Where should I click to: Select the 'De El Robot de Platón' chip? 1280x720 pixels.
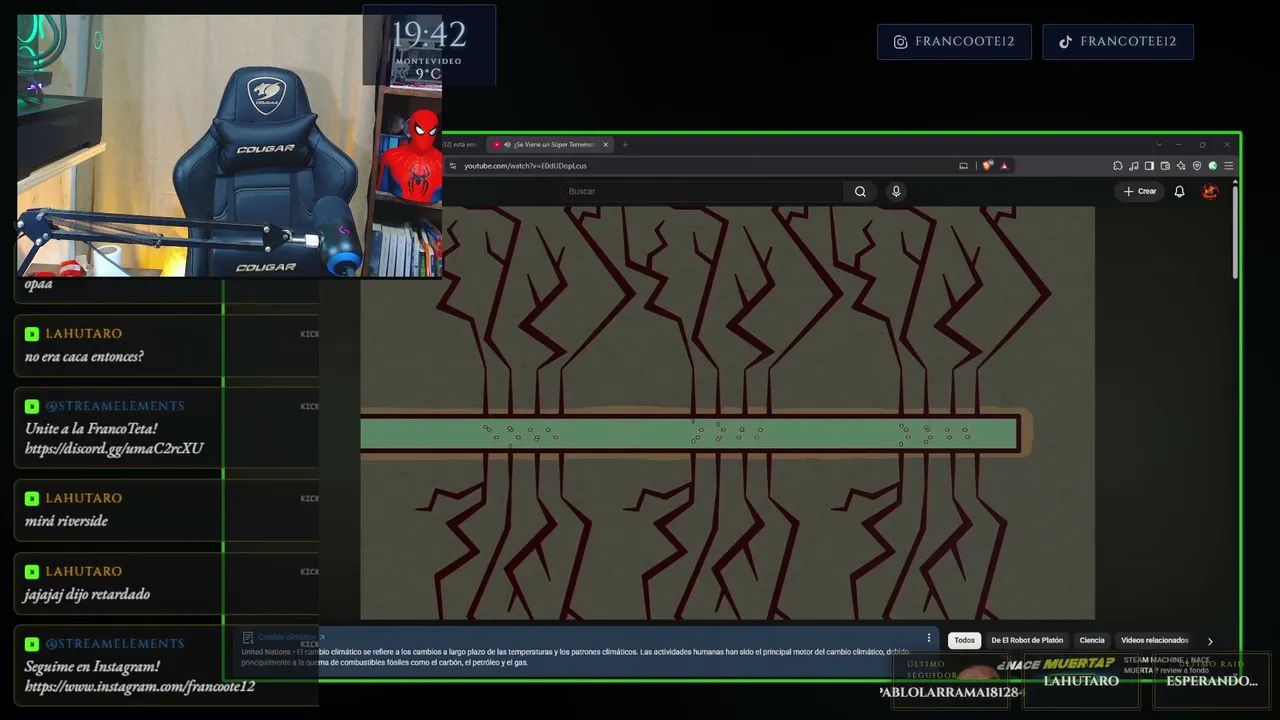click(x=1027, y=640)
